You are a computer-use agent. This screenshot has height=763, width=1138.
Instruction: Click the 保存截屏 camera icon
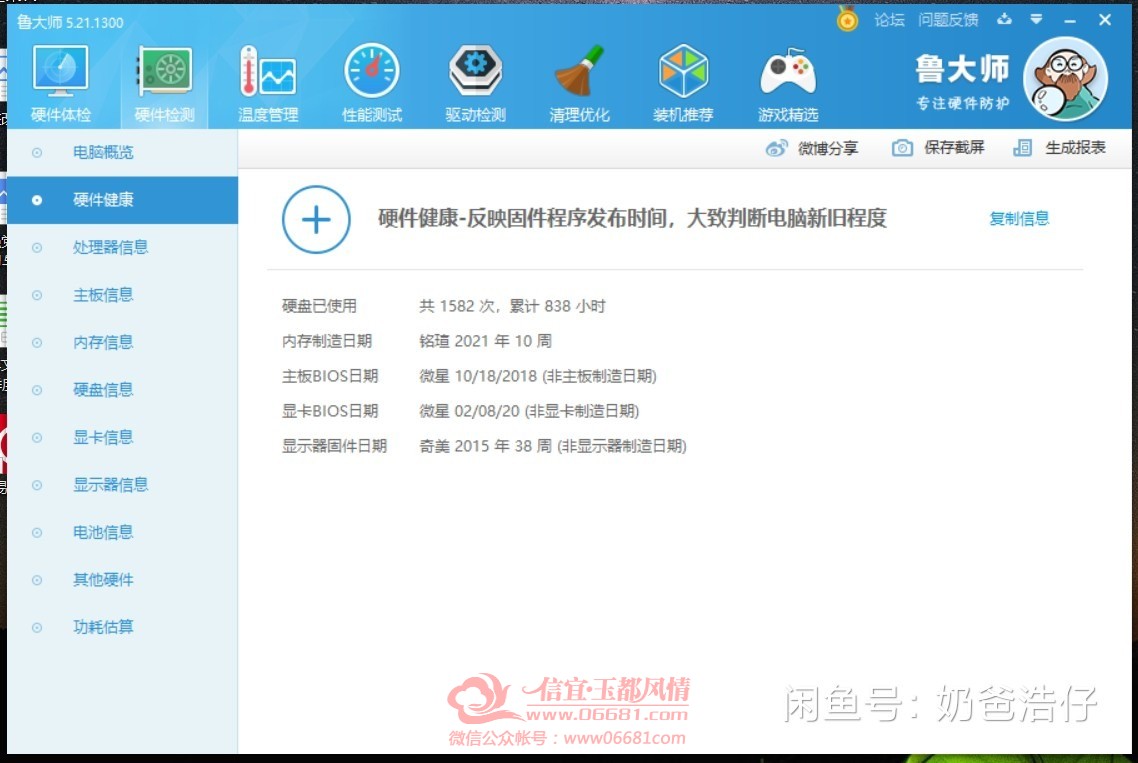coord(902,148)
